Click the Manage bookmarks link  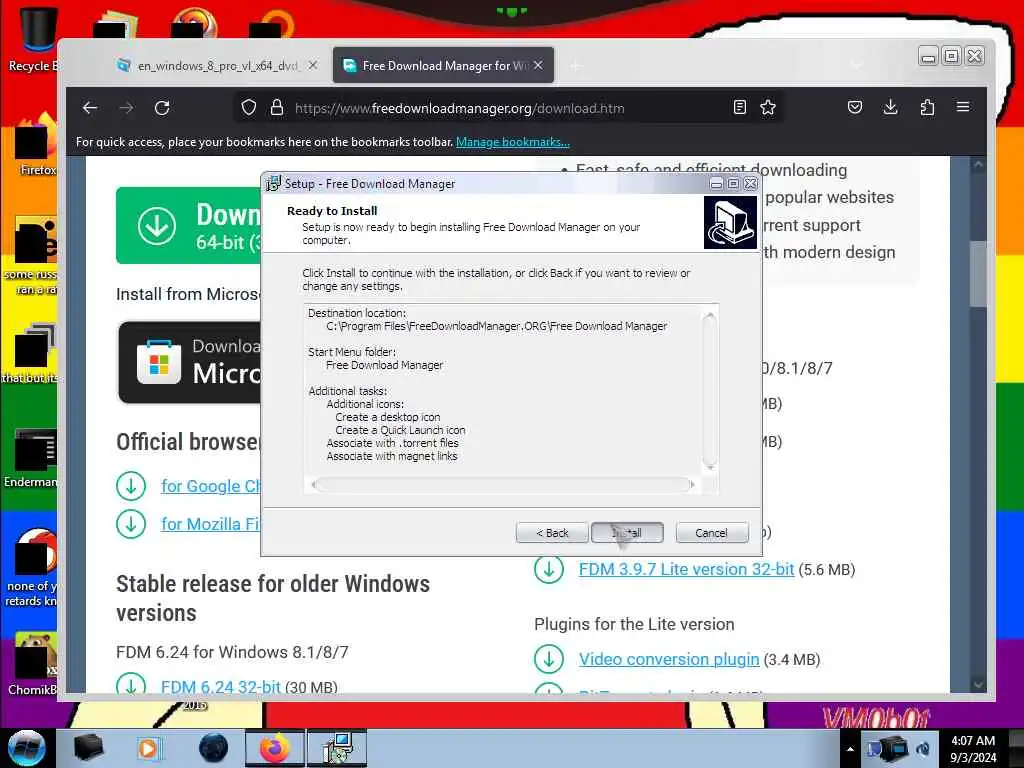513,142
